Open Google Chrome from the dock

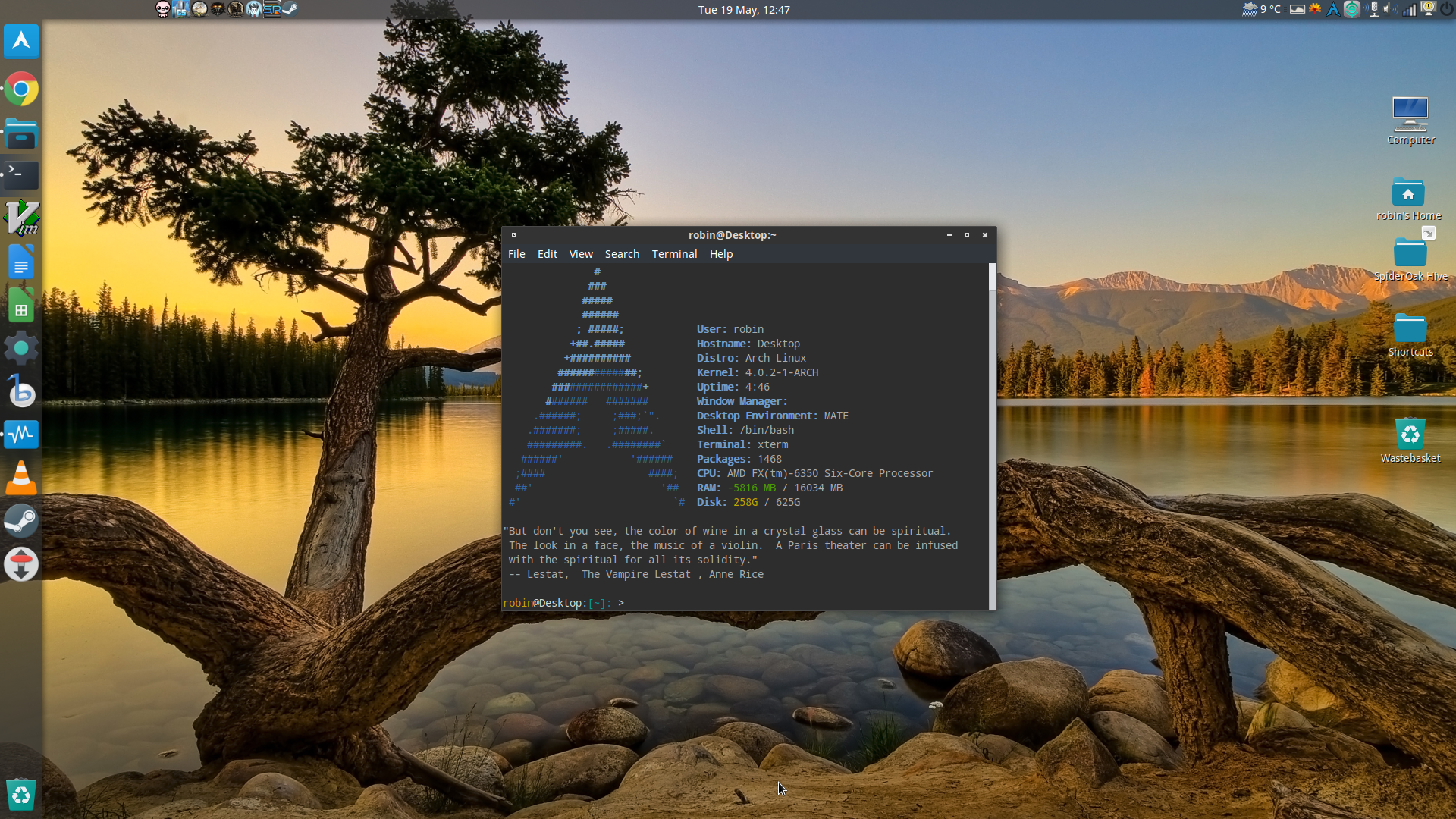coord(21,89)
